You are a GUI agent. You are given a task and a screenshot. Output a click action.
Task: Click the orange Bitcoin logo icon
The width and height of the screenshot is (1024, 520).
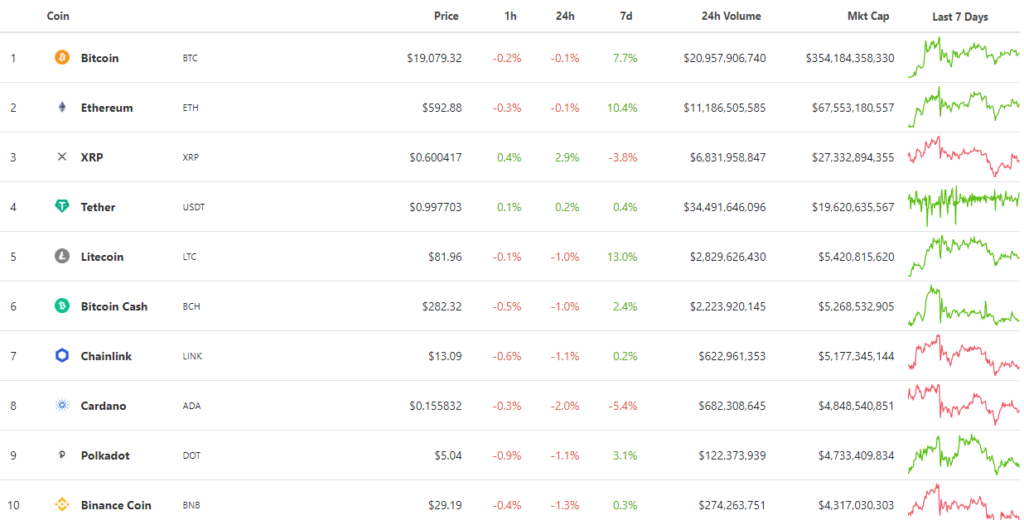coord(62,58)
